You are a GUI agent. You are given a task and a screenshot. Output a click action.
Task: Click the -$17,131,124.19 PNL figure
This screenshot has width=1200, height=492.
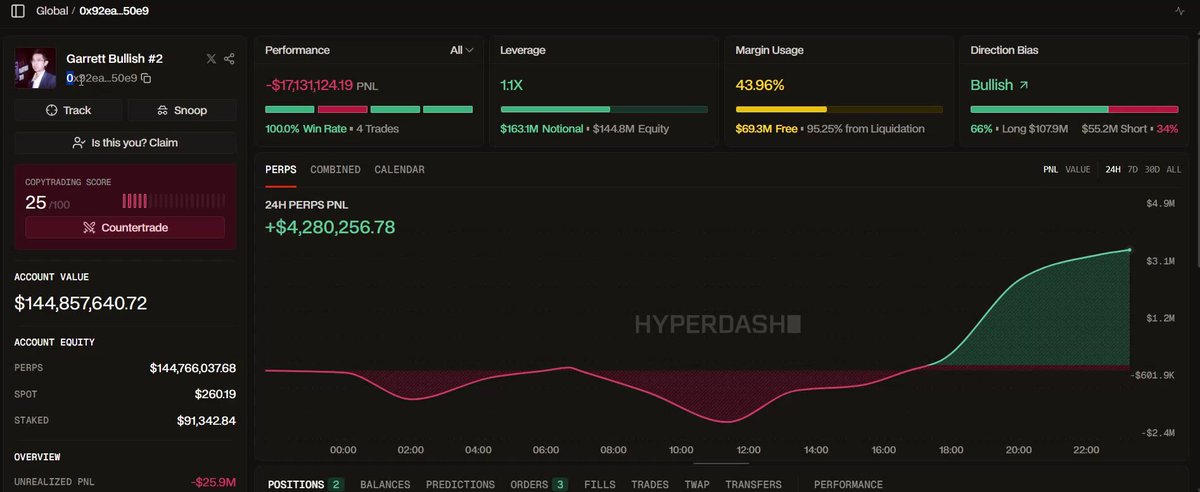(309, 86)
